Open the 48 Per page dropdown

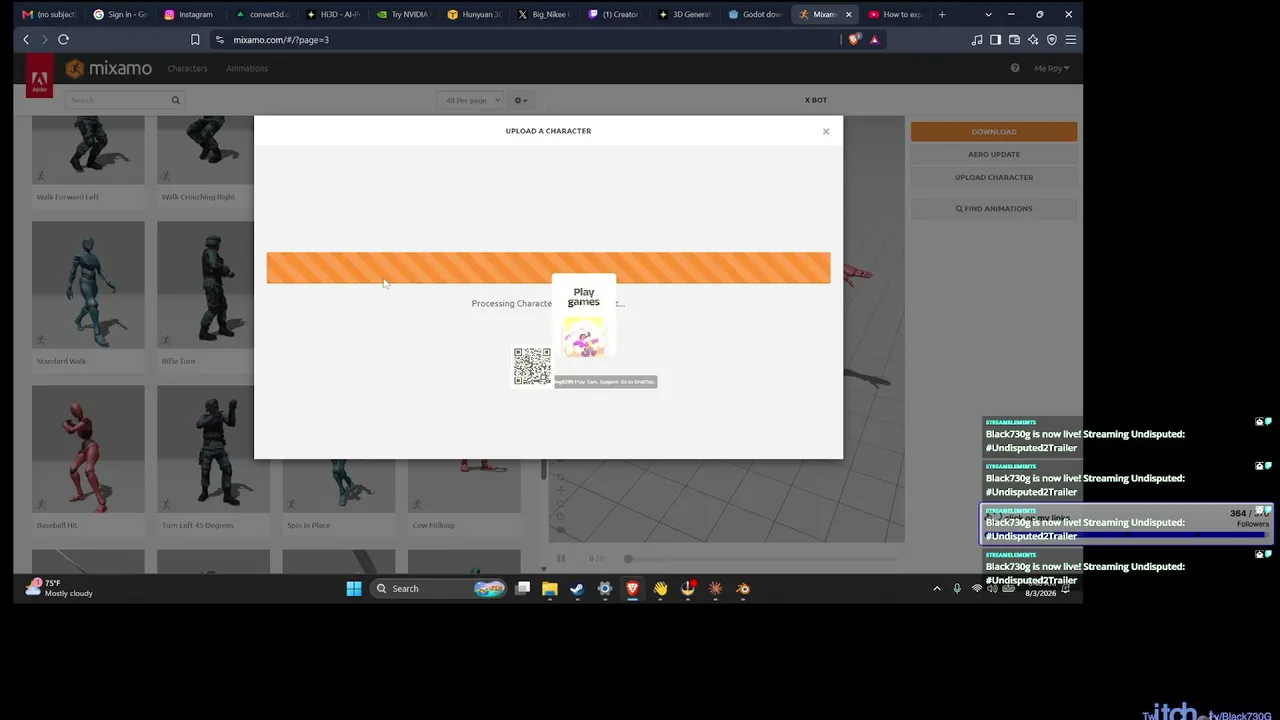coord(470,100)
